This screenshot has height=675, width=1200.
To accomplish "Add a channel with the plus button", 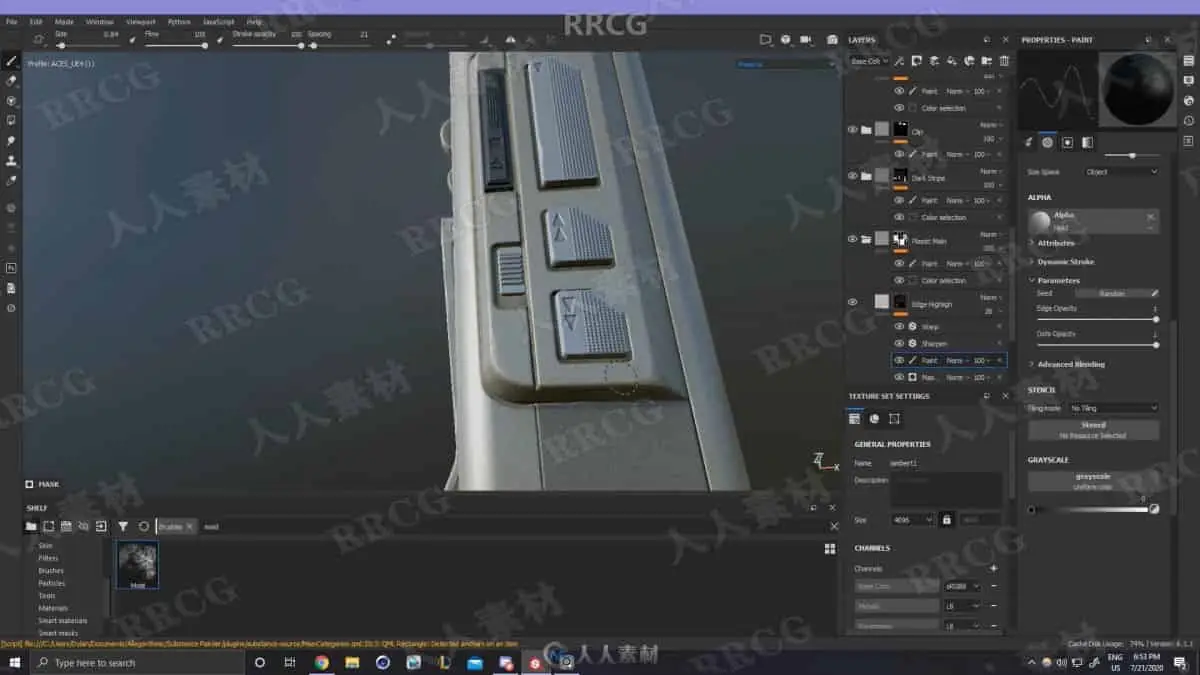I will pos(993,568).
